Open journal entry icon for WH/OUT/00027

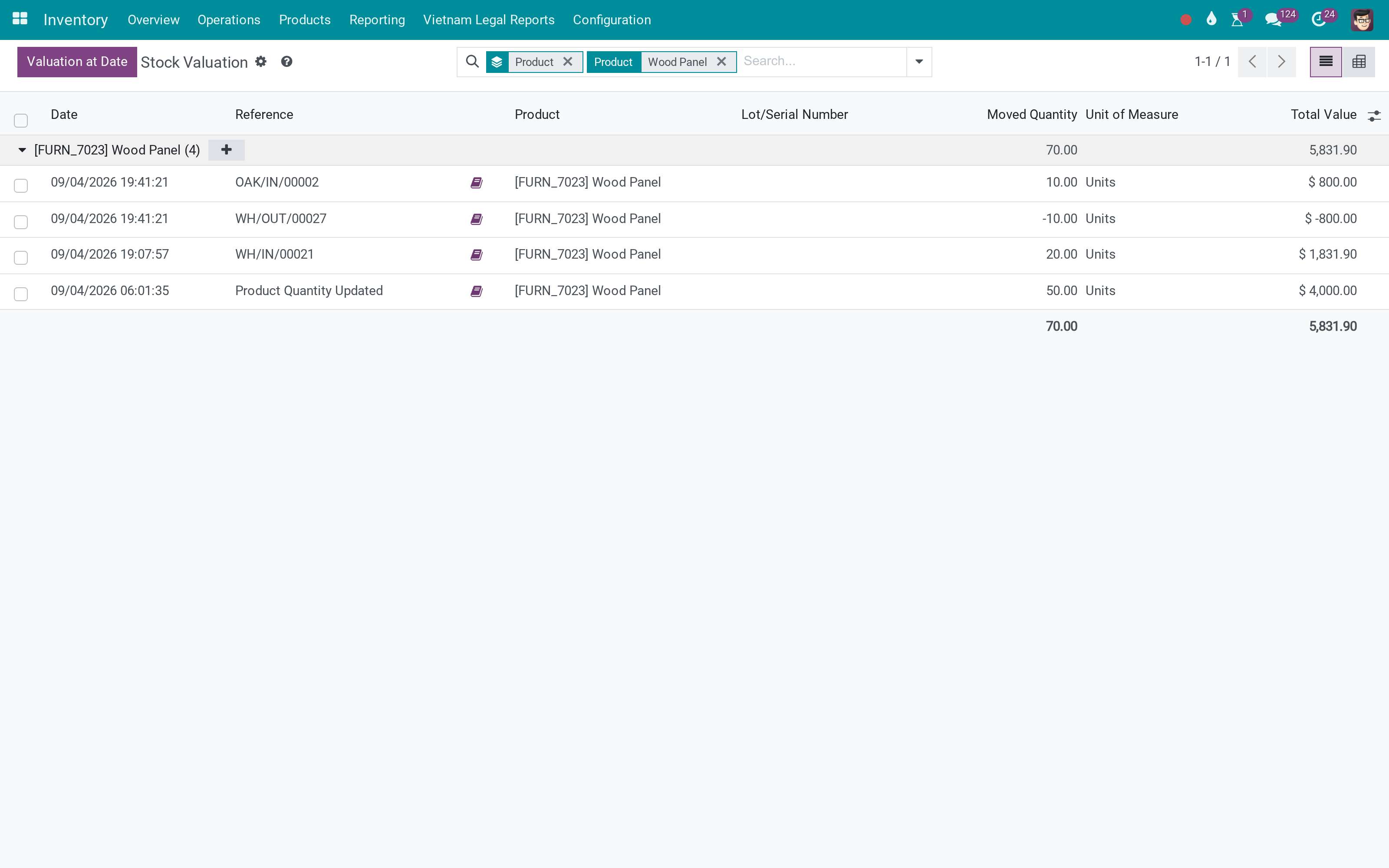(477, 219)
